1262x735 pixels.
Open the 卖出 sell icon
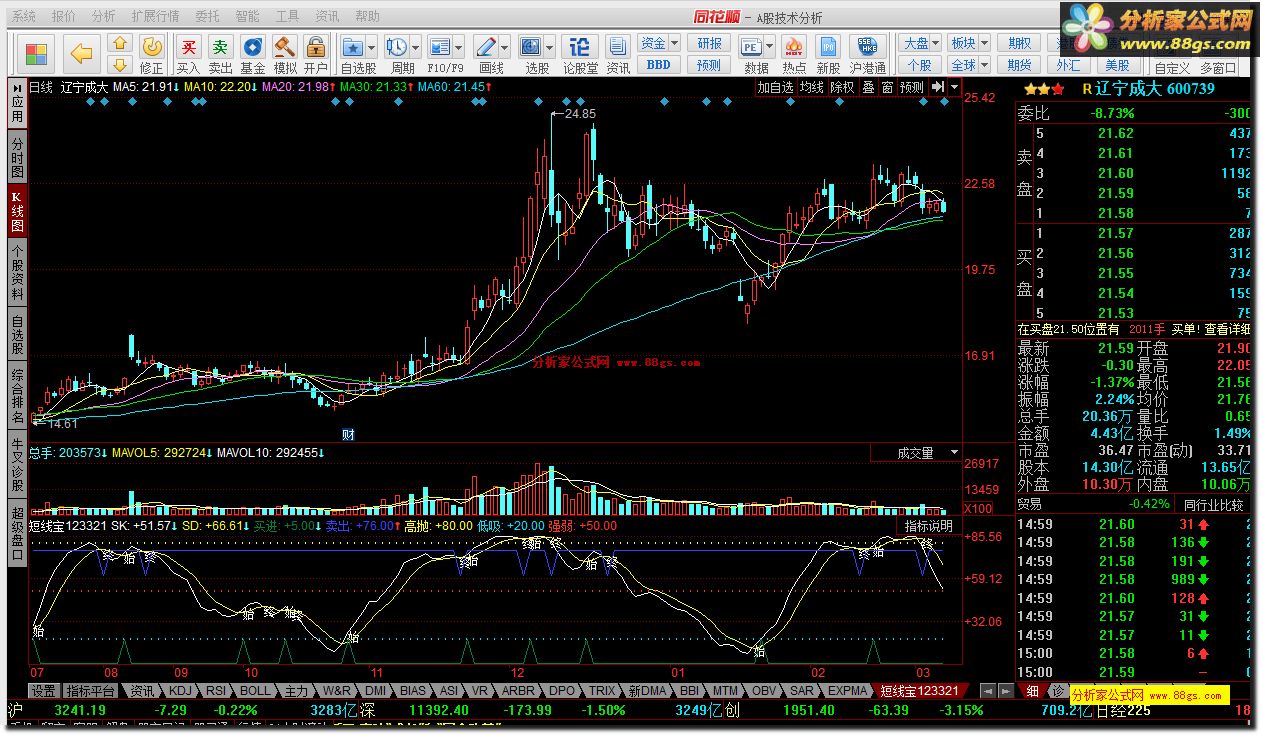coord(220,47)
